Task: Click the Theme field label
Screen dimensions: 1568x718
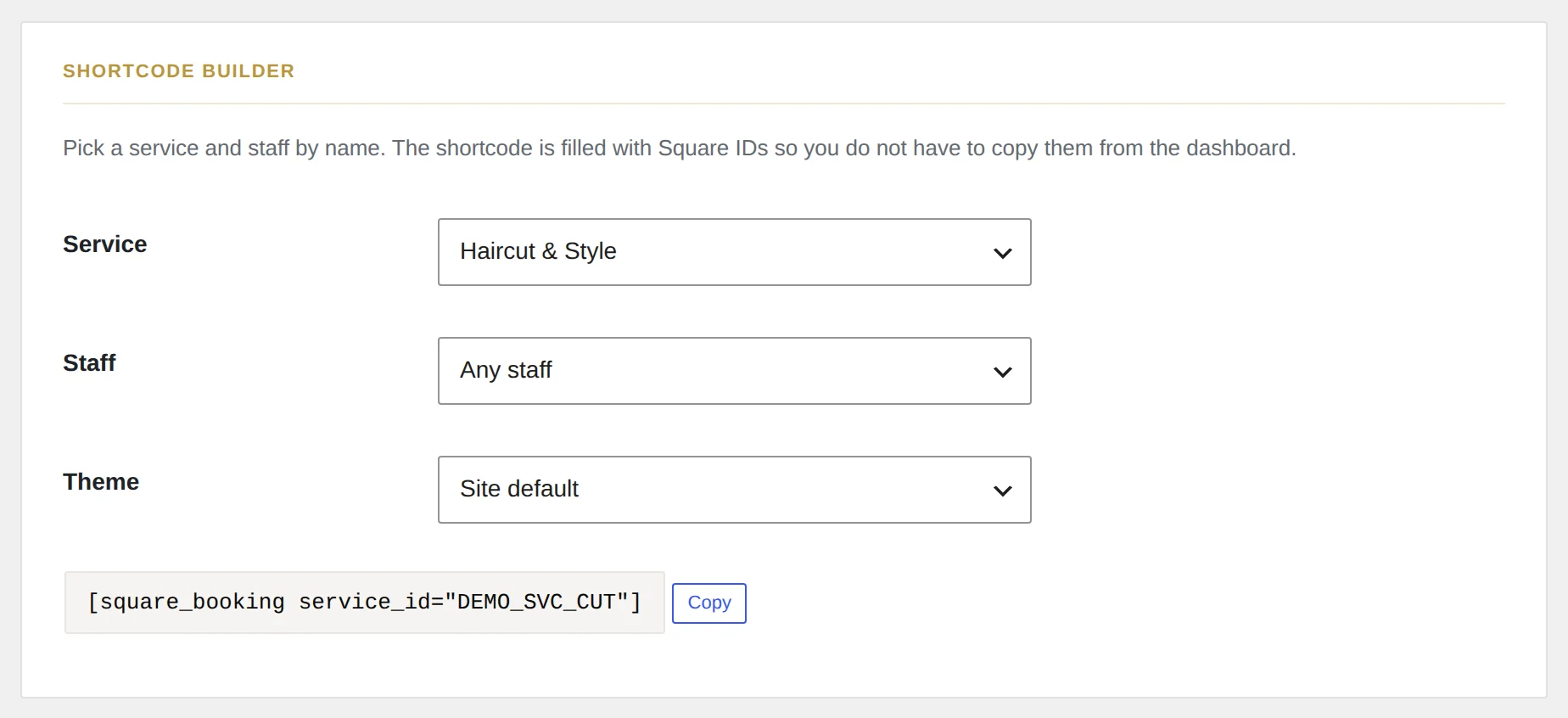Action: tap(101, 482)
